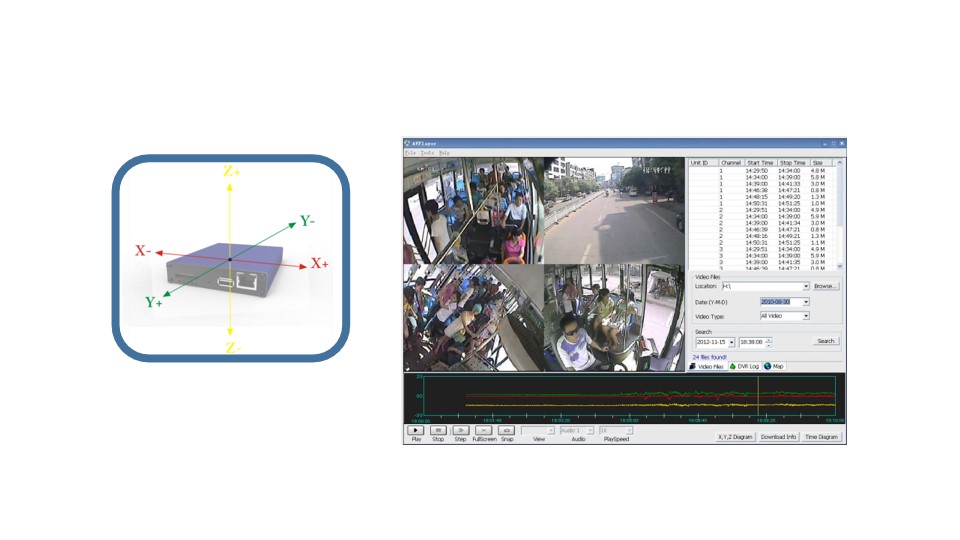Stop video playback

coord(438,430)
